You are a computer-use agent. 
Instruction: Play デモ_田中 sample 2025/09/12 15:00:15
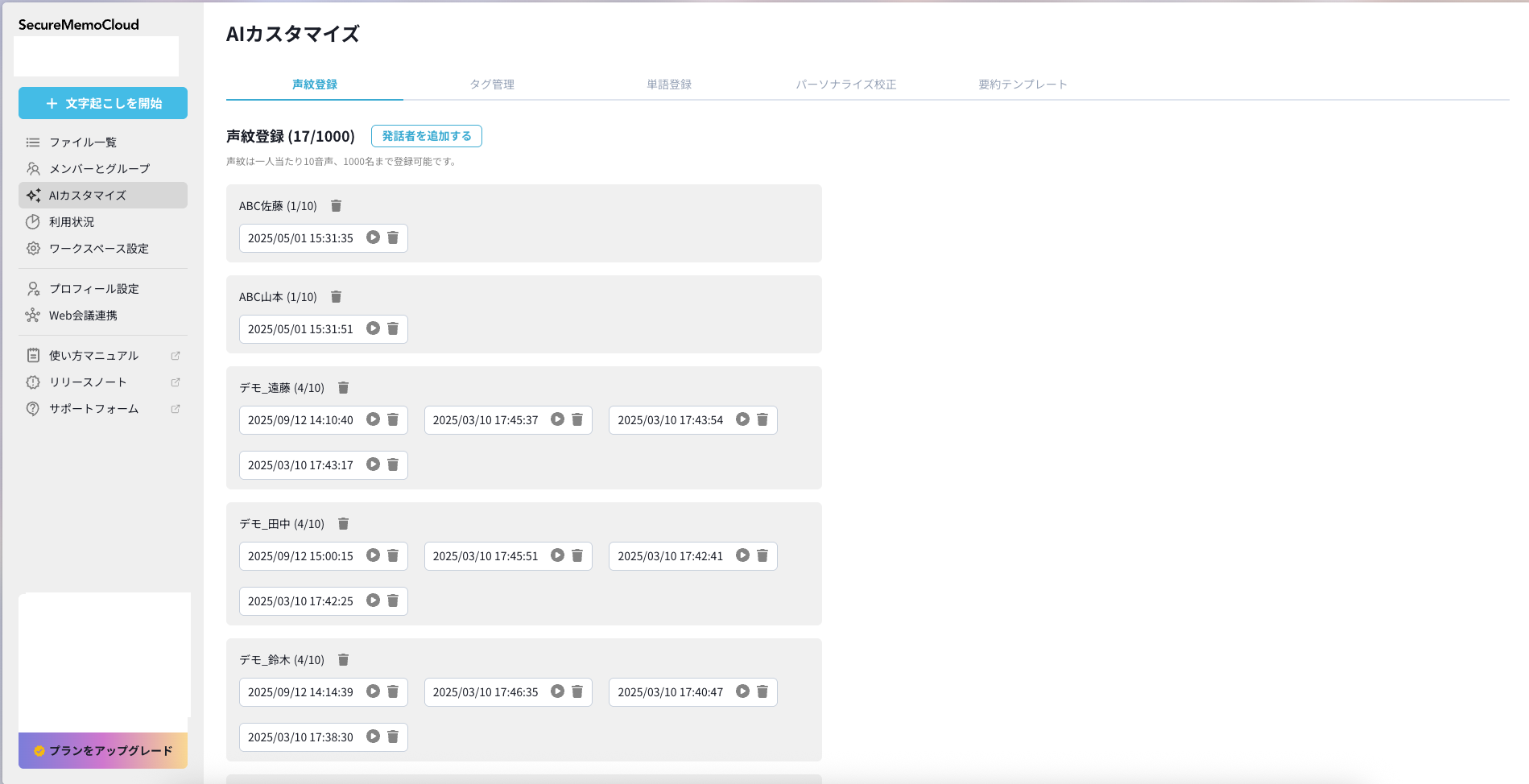point(373,555)
